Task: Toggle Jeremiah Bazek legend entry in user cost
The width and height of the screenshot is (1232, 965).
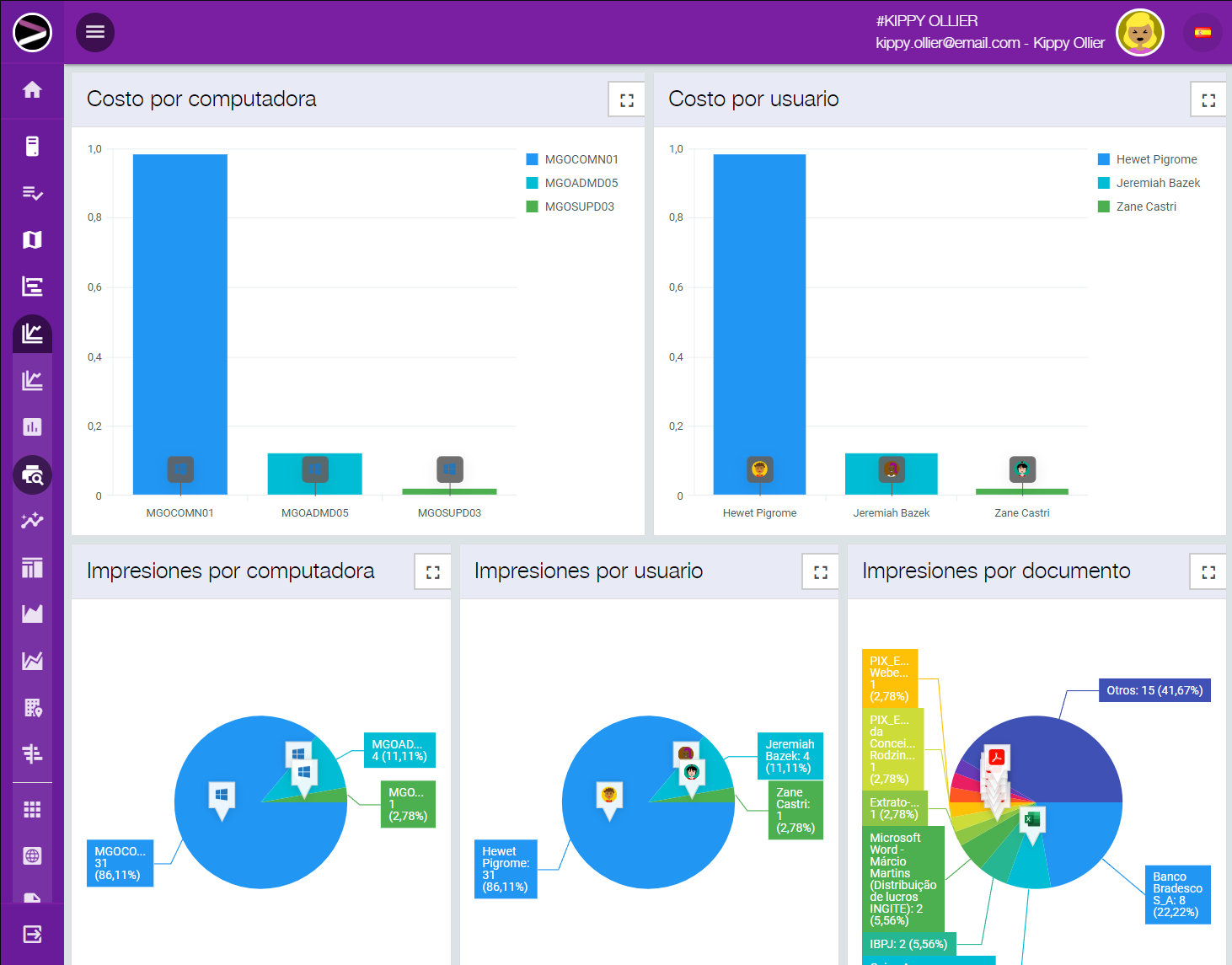Action: 1157,183
